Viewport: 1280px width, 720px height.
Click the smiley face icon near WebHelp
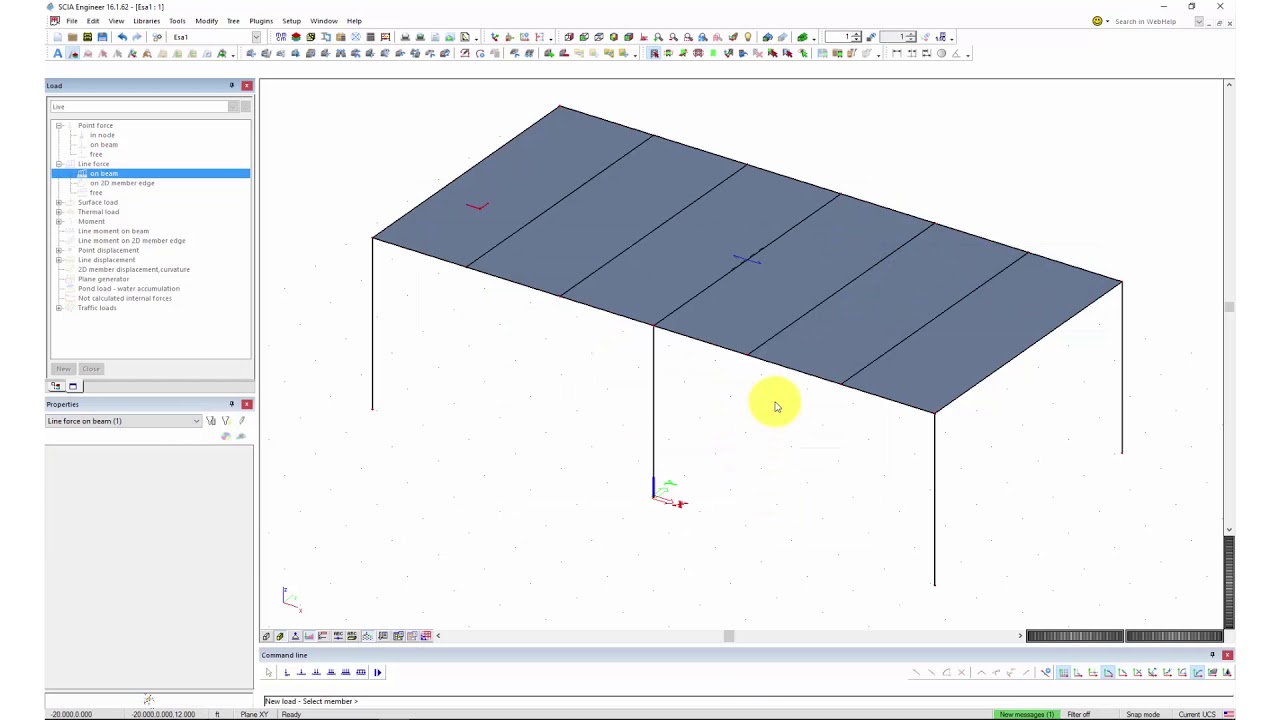[x=1097, y=21]
